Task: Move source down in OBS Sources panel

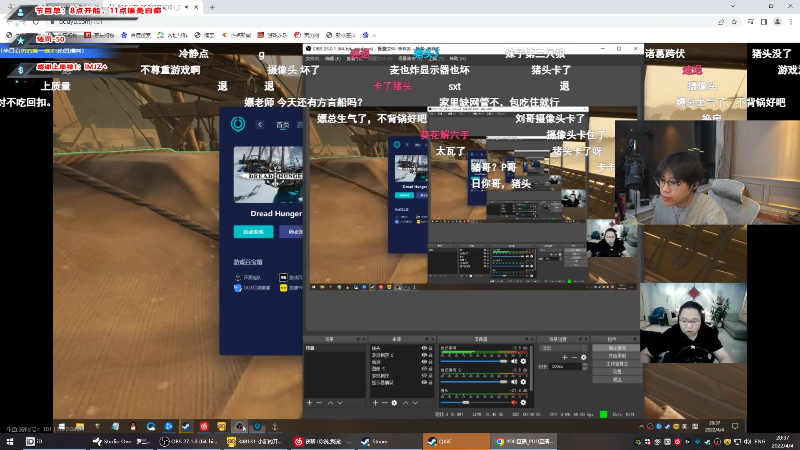Action: point(415,403)
